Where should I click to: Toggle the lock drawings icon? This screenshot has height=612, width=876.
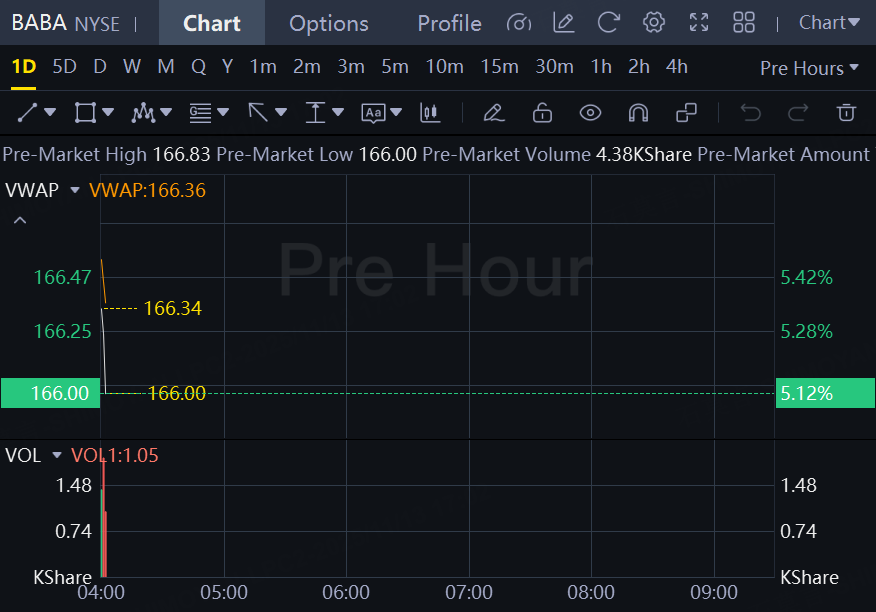click(542, 113)
